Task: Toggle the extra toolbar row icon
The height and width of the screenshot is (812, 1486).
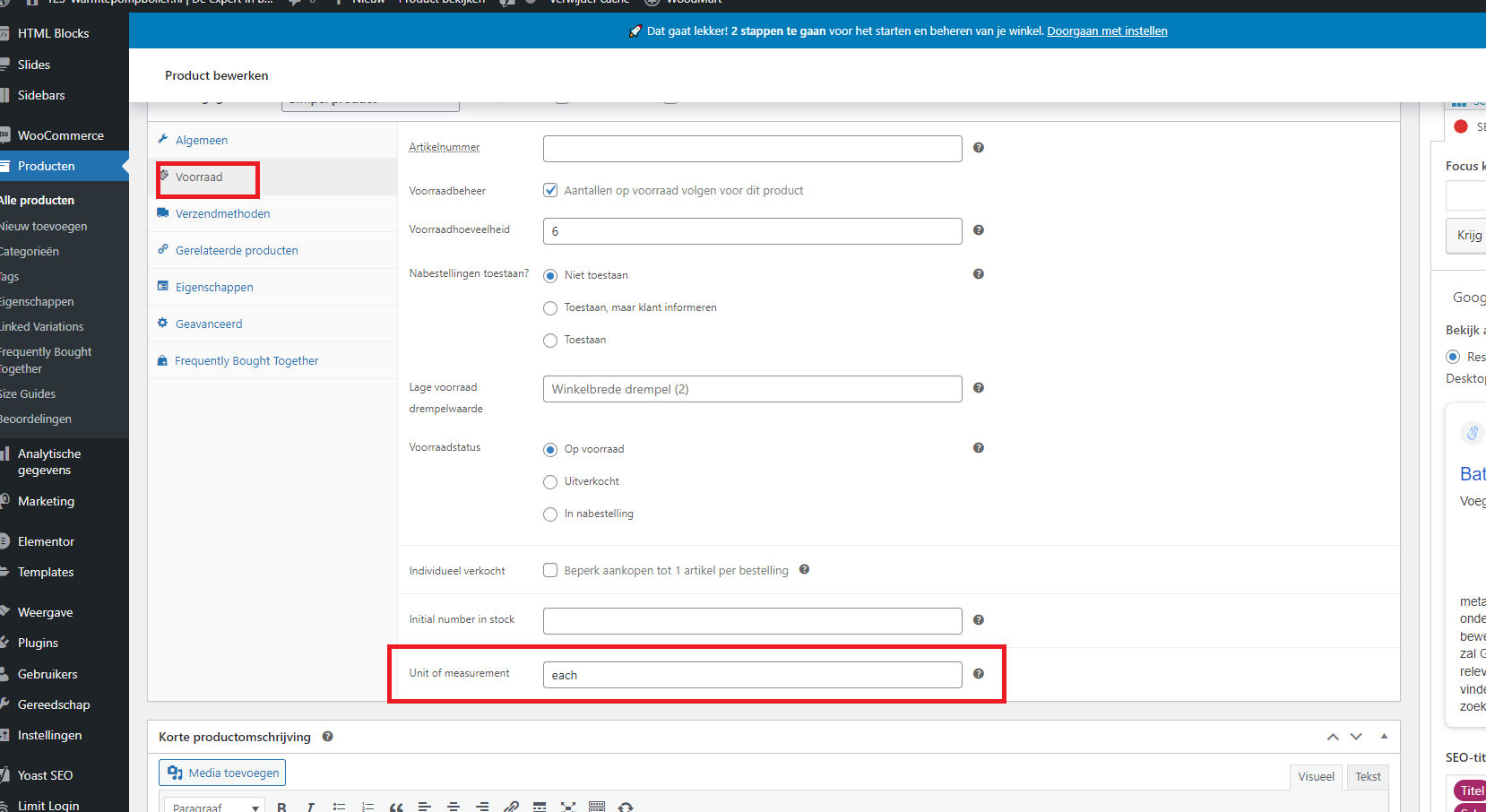Action: (597, 807)
